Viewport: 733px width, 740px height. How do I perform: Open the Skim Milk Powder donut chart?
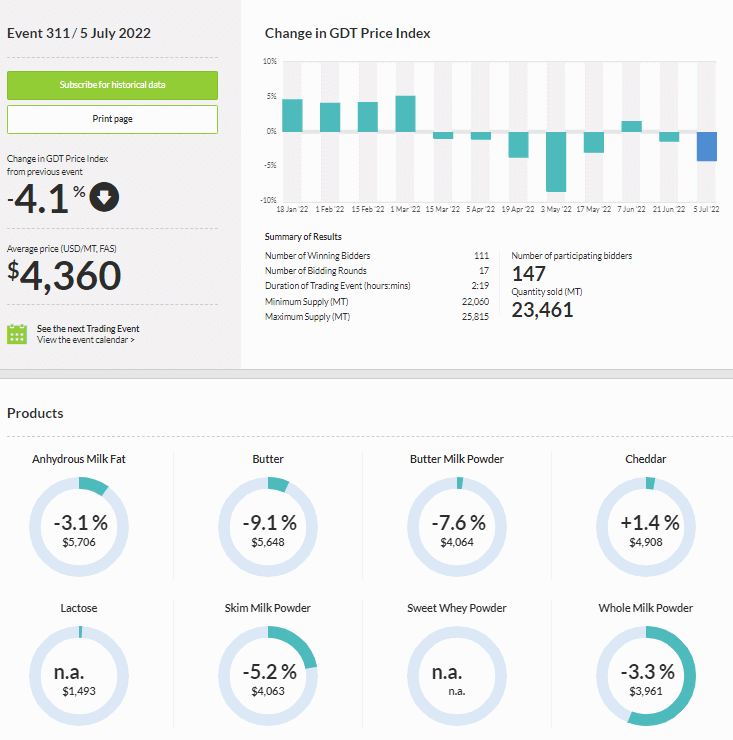tap(268, 676)
